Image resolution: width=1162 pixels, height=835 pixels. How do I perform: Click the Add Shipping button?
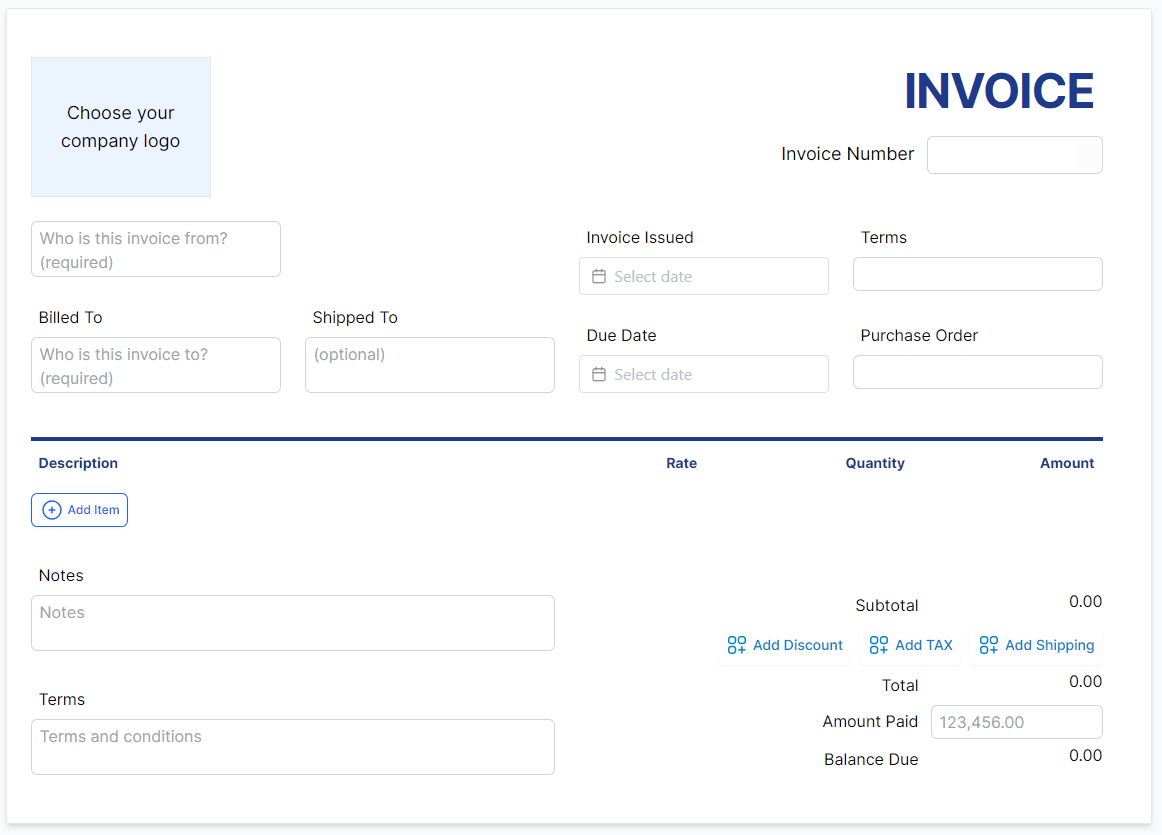[x=1036, y=645]
